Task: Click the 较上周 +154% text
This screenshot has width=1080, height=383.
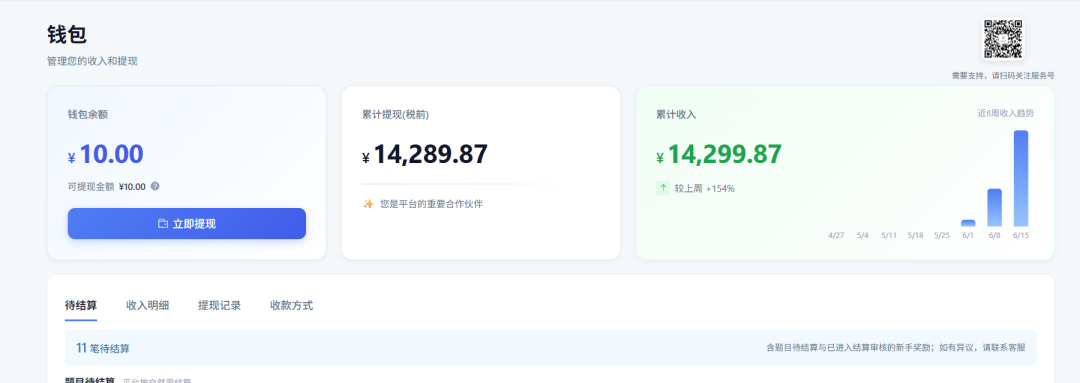Action: coord(705,188)
